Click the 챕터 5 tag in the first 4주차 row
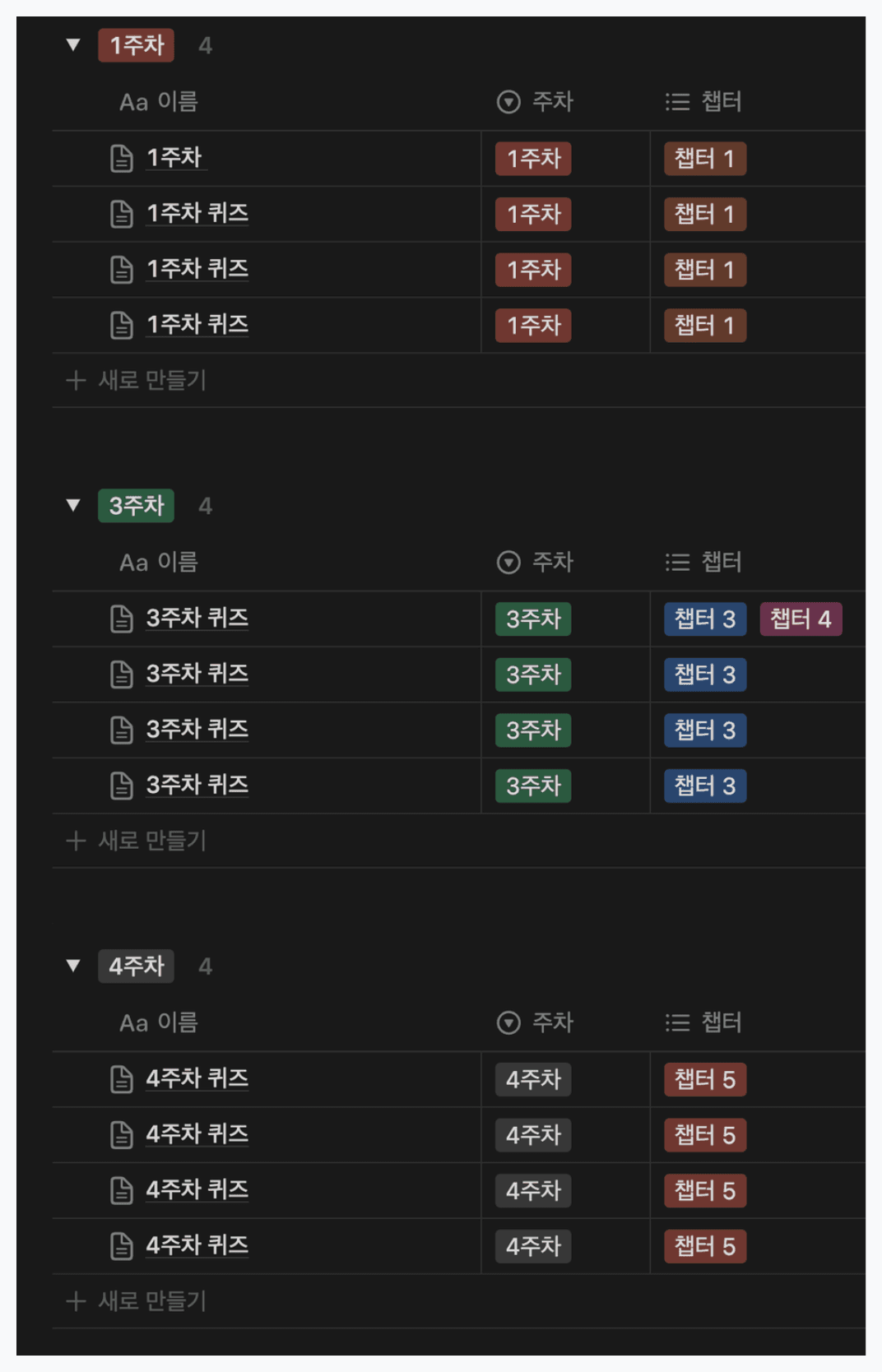 pyautogui.click(x=705, y=1080)
